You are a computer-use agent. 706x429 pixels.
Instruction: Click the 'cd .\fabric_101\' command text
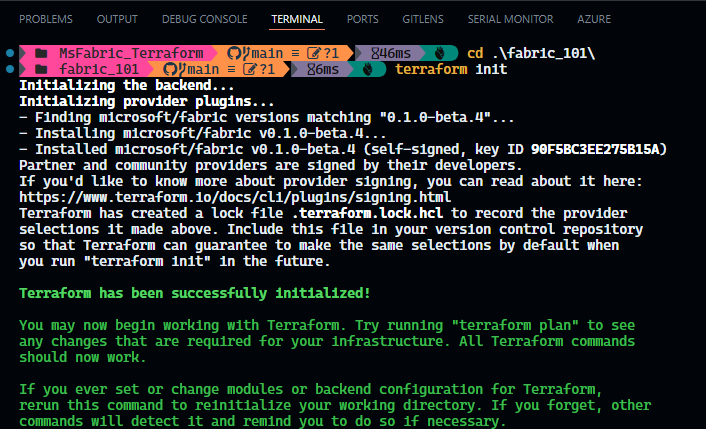(531, 53)
